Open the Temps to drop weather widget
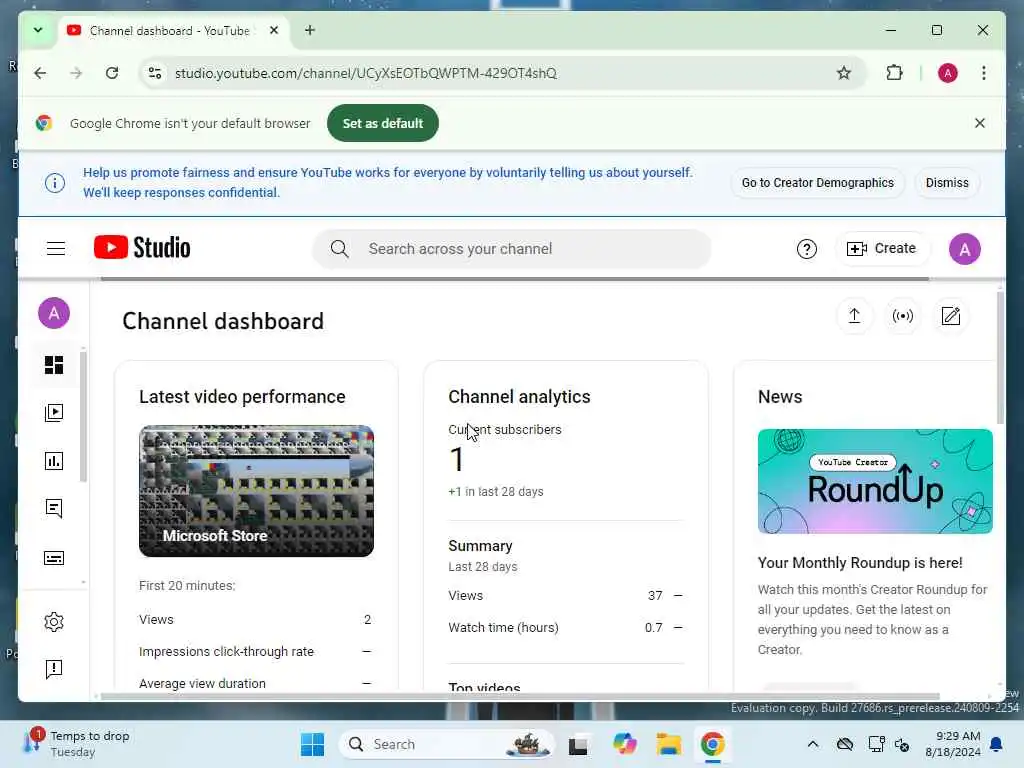Viewport: 1024px width, 768px height. coord(77,744)
